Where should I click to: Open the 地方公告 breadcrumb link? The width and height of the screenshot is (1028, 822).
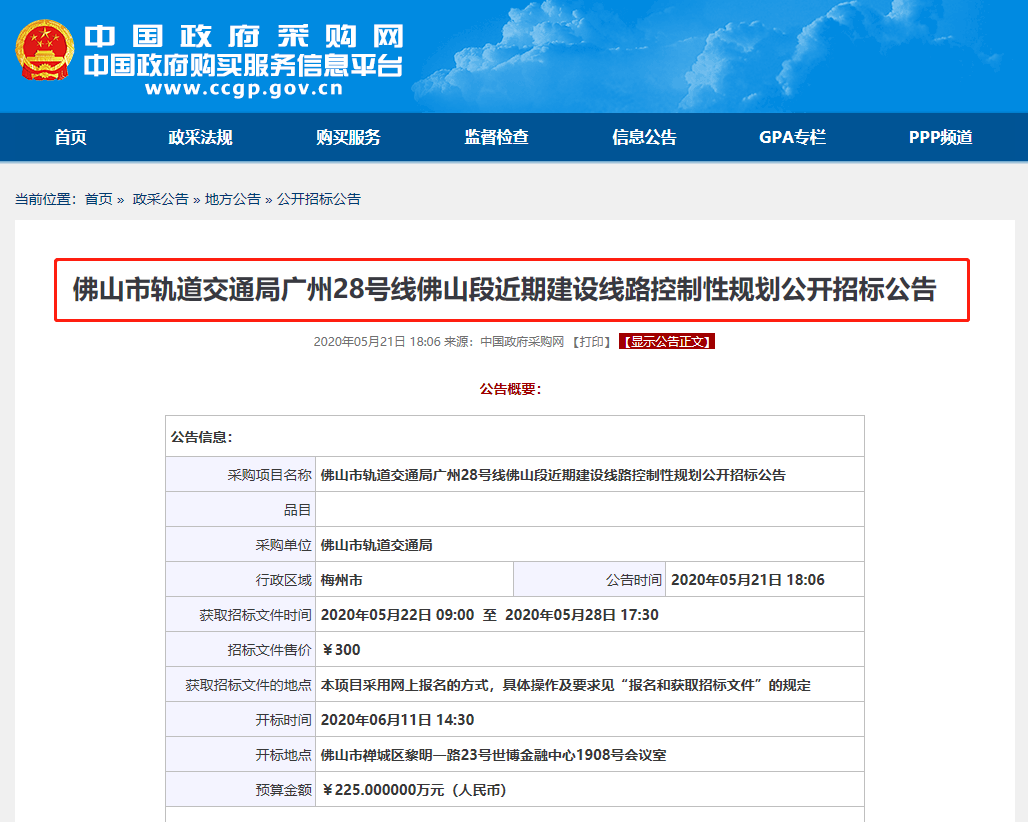(232, 199)
